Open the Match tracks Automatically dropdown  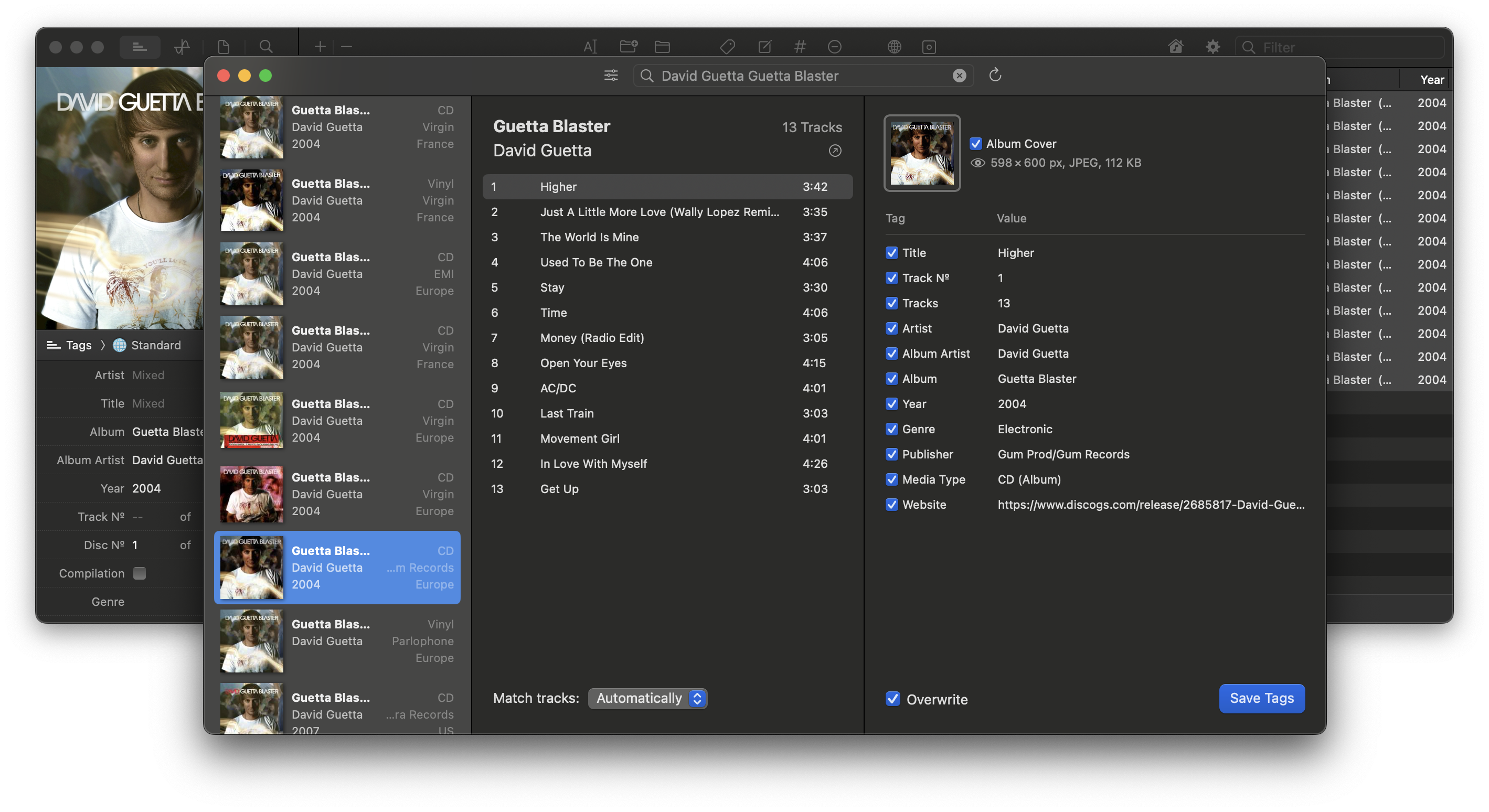coord(648,698)
